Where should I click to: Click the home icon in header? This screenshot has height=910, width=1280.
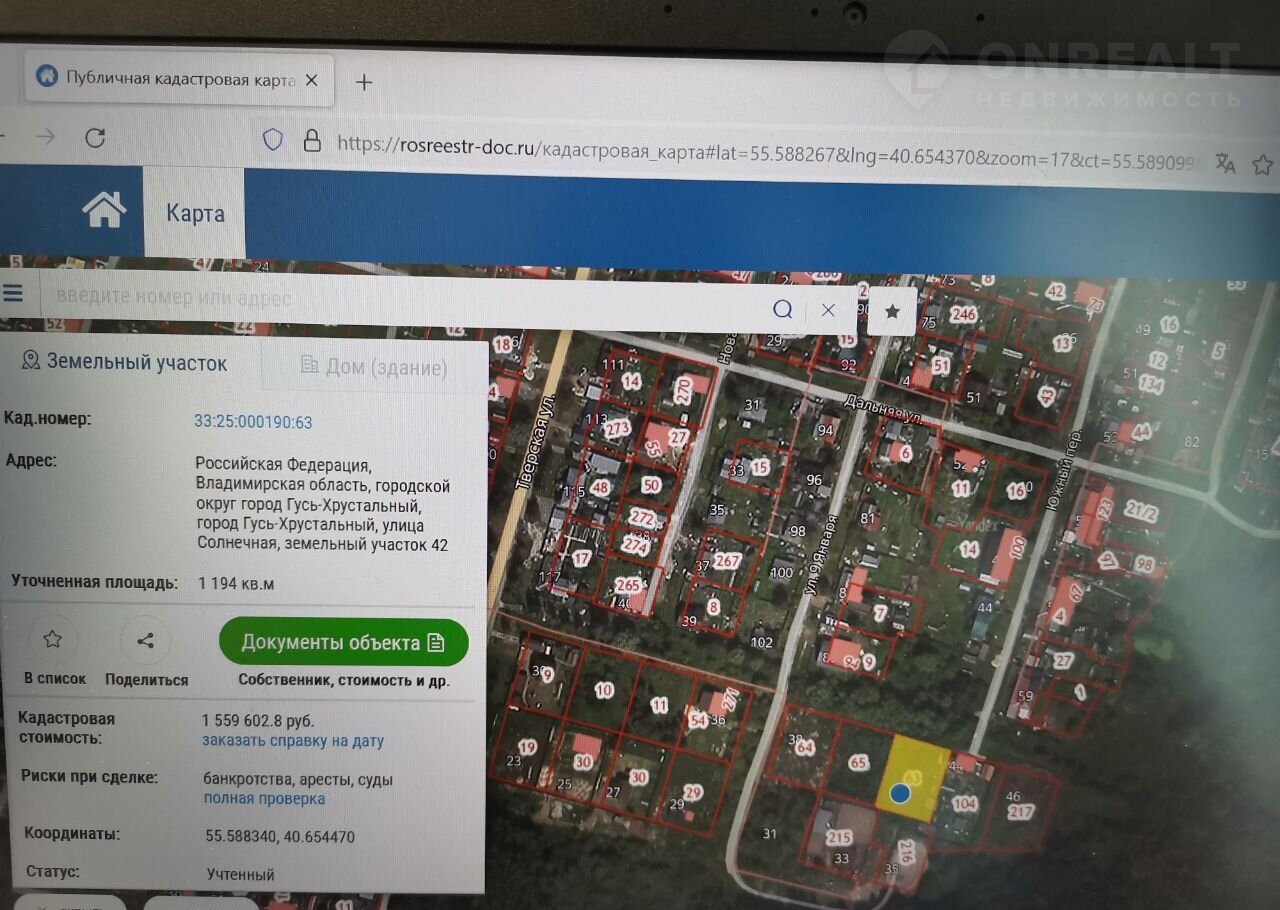(x=104, y=210)
